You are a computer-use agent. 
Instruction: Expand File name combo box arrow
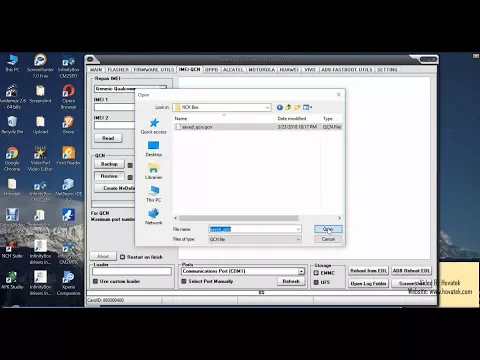(298, 229)
